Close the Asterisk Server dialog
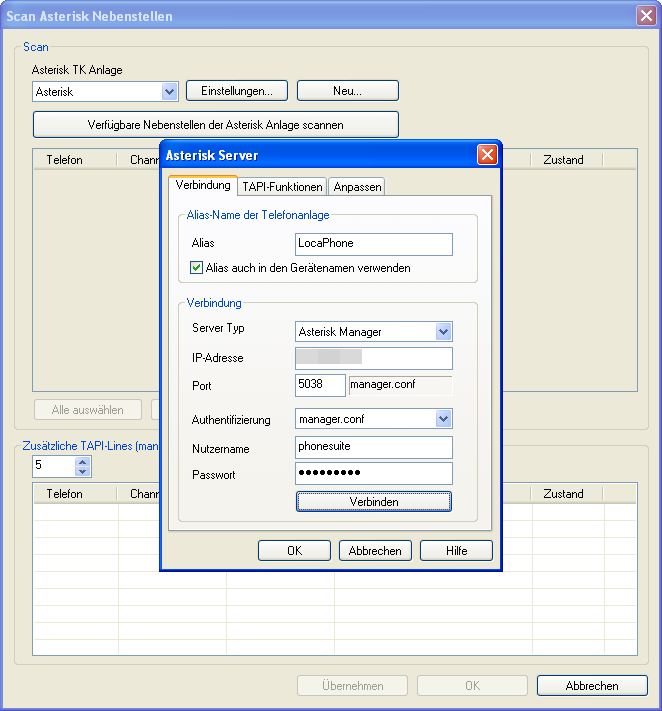The height and width of the screenshot is (711, 662). 487,155
